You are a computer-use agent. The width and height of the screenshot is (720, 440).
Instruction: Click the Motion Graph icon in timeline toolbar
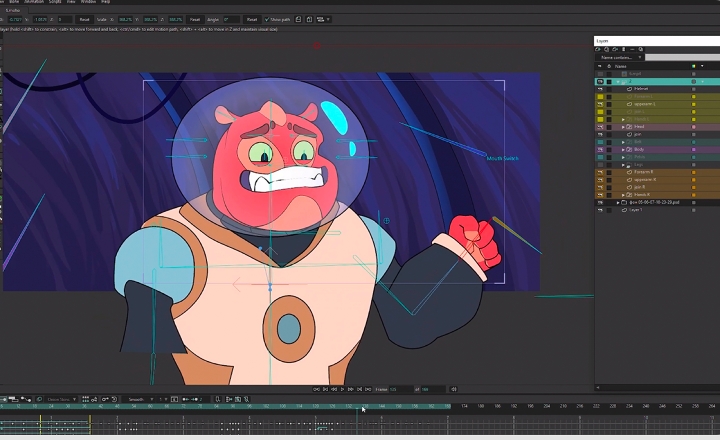(26, 399)
